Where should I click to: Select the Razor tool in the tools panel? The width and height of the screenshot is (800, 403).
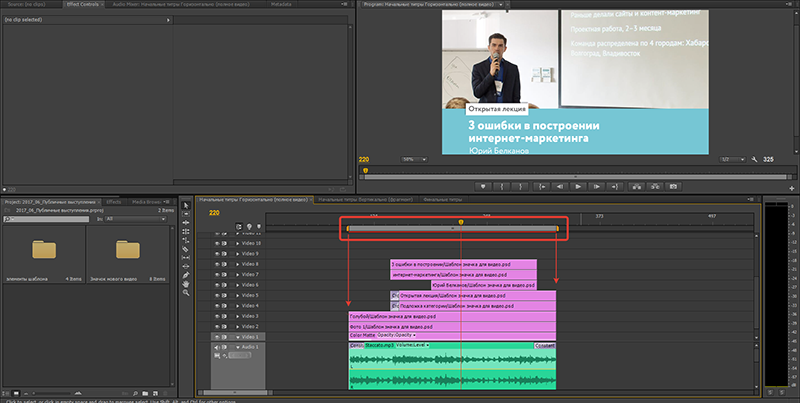click(186, 249)
